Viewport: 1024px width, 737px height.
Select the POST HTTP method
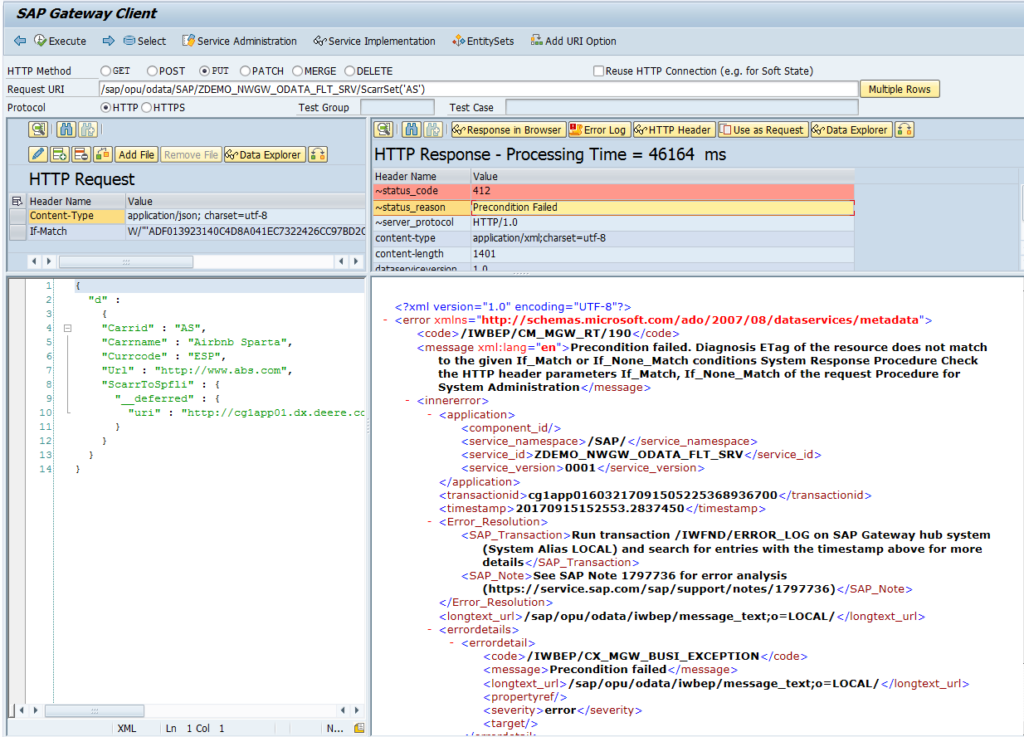[152, 71]
